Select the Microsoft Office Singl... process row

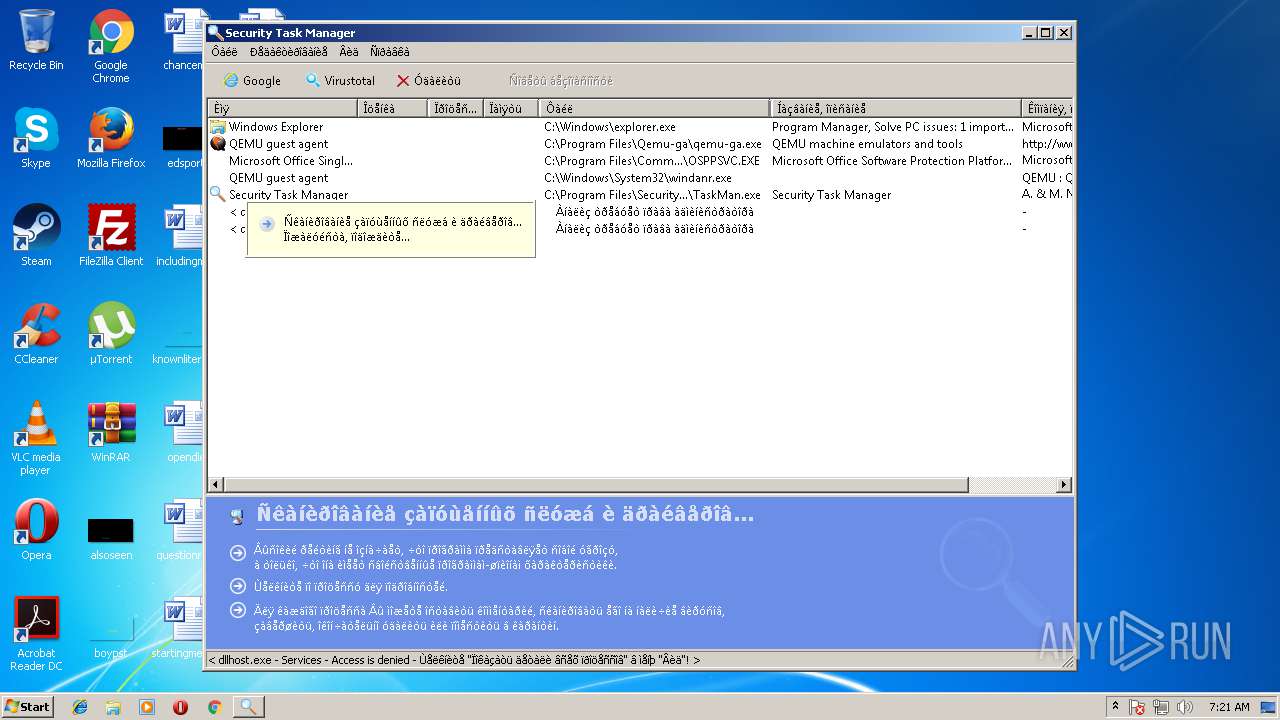[x=639, y=161]
